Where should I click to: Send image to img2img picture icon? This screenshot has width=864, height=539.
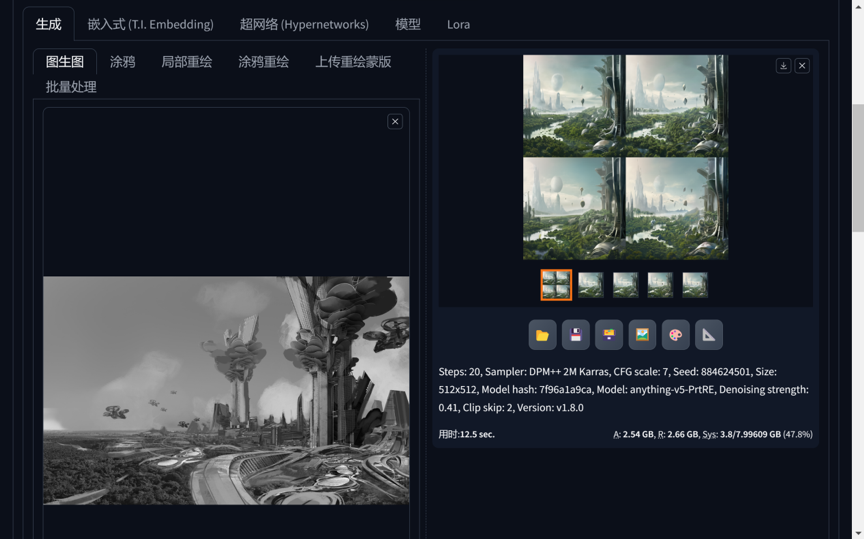642,335
